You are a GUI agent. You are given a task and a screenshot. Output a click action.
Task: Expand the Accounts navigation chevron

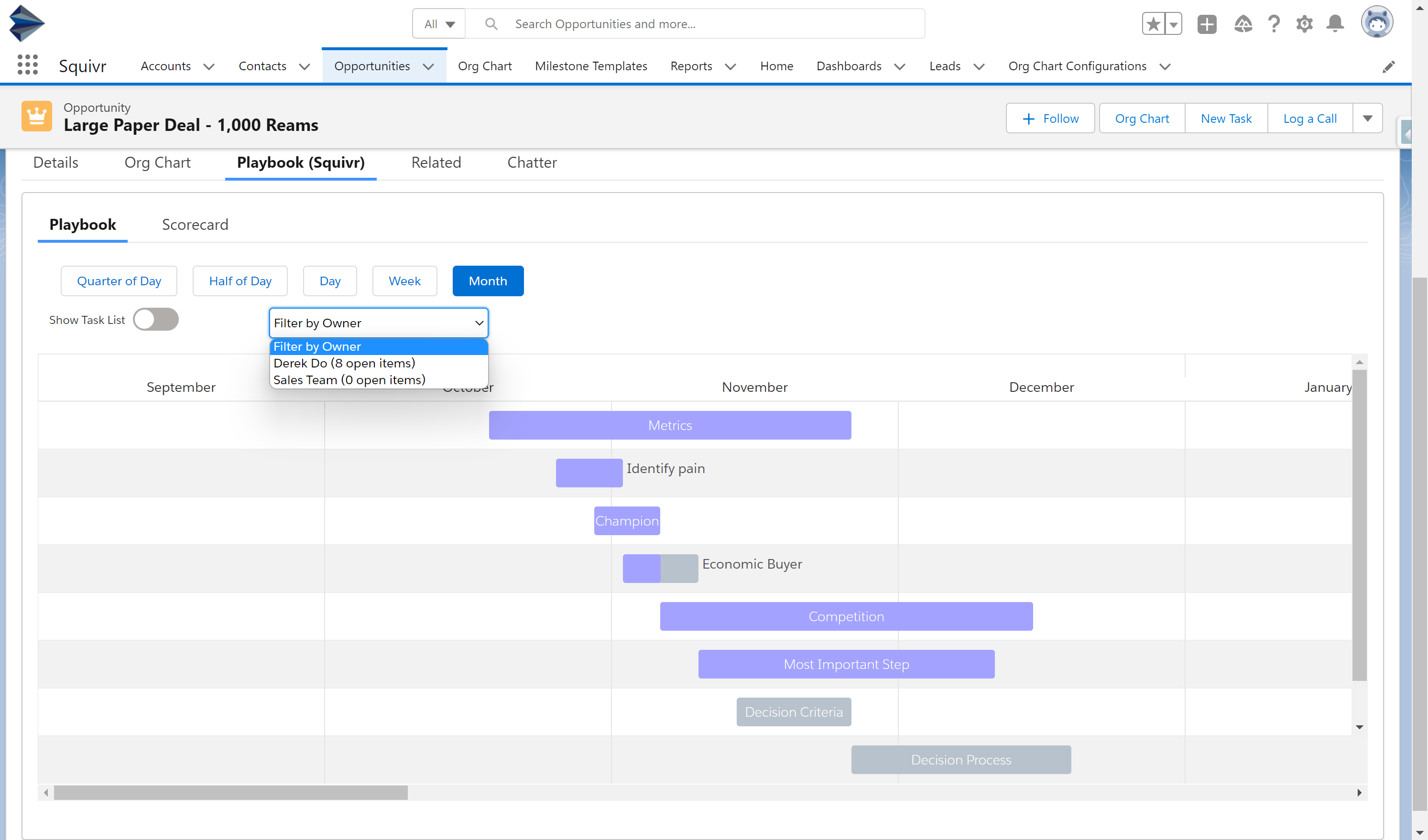(209, 67)
